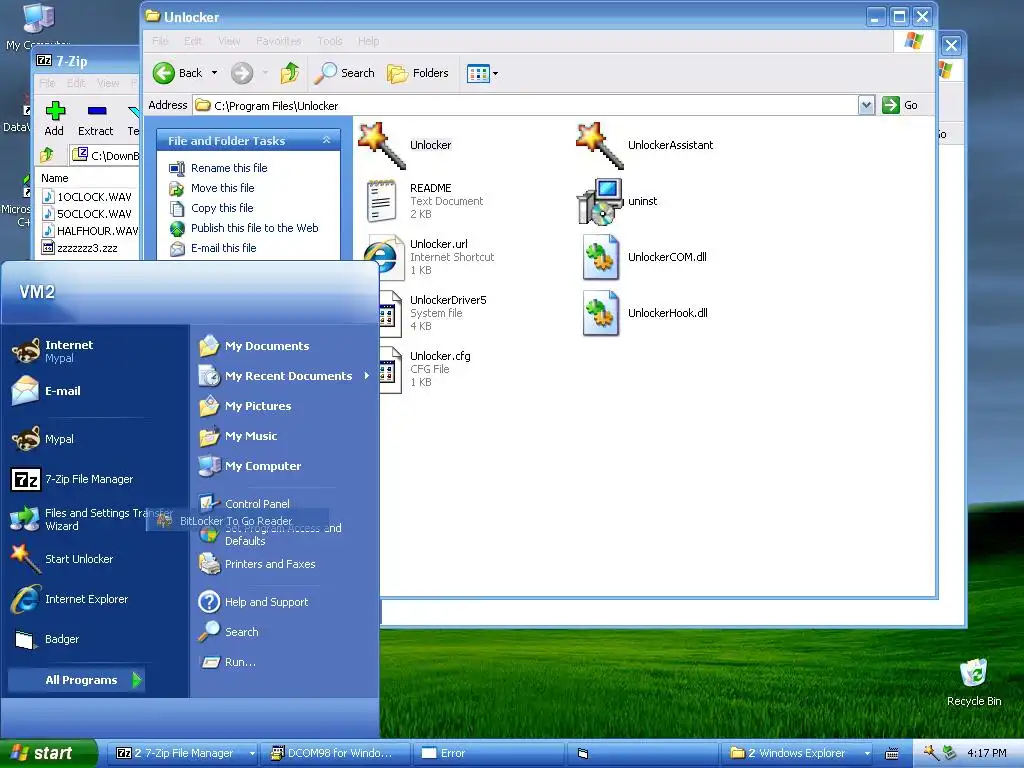This screenshot has width=1024, height=768.
Task: Select Unlocker.cfg file
Action: tap(424, 369)
